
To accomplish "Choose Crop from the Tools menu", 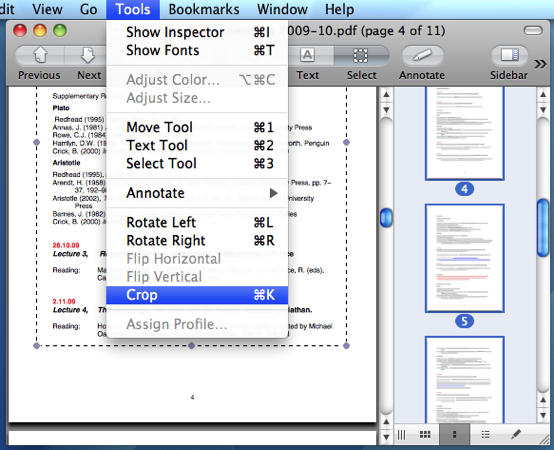I will point(197,295).
